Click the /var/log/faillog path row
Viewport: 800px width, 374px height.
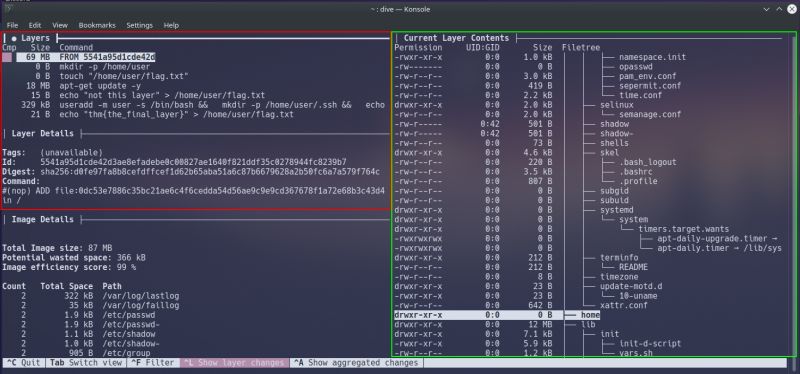pos(91,306)
